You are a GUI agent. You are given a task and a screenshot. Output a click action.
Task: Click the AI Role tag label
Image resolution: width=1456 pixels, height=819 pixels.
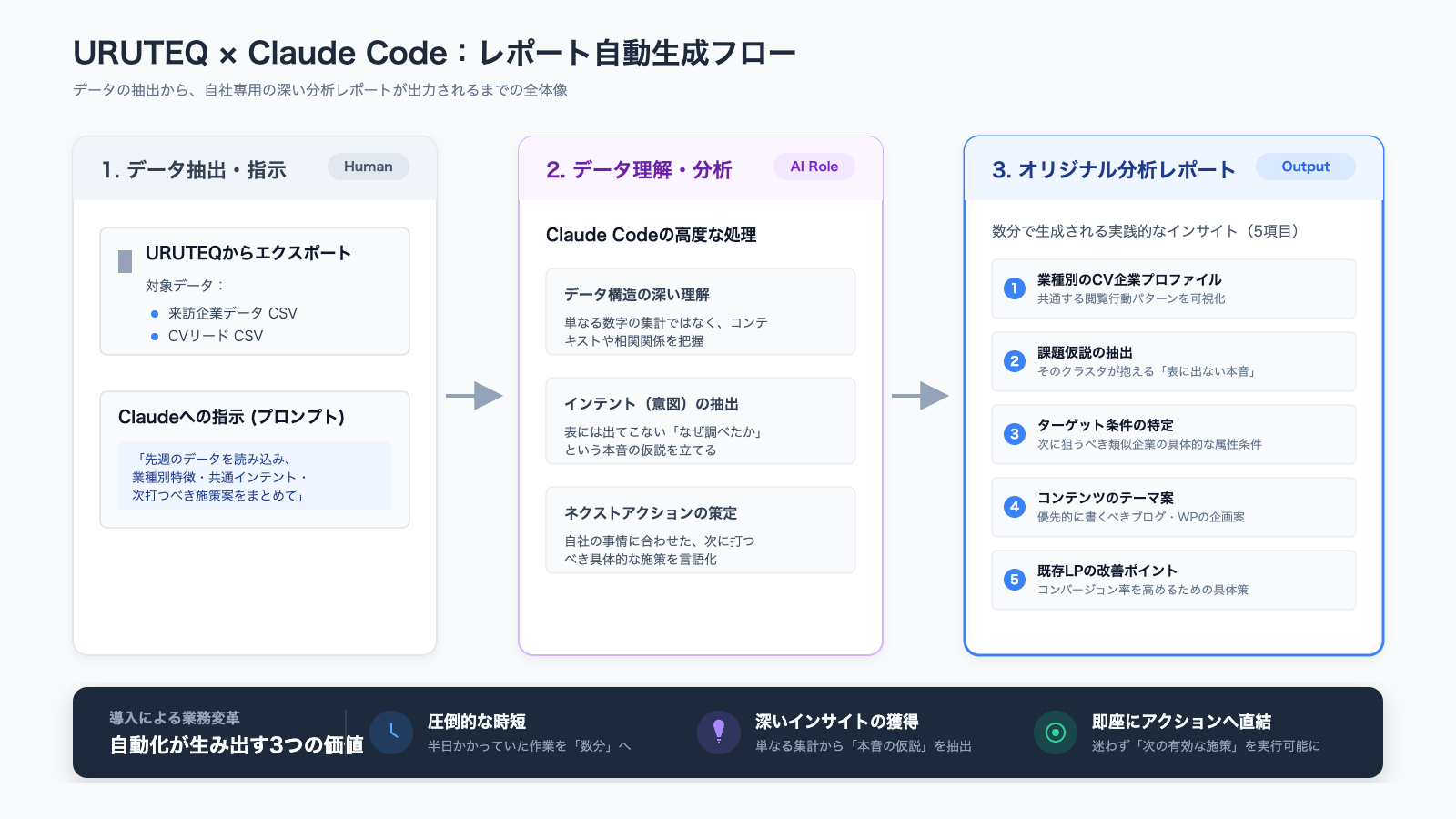tap(814, 167)
